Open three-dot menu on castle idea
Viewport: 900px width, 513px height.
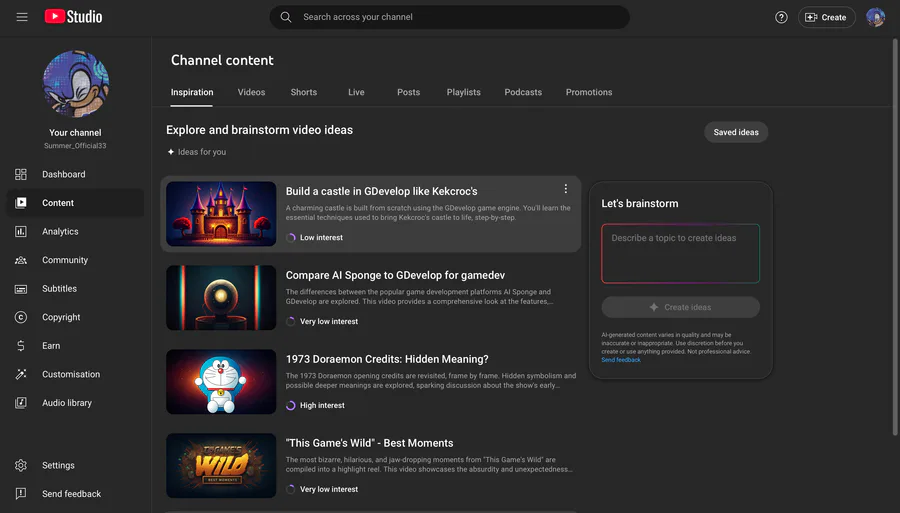565,189
